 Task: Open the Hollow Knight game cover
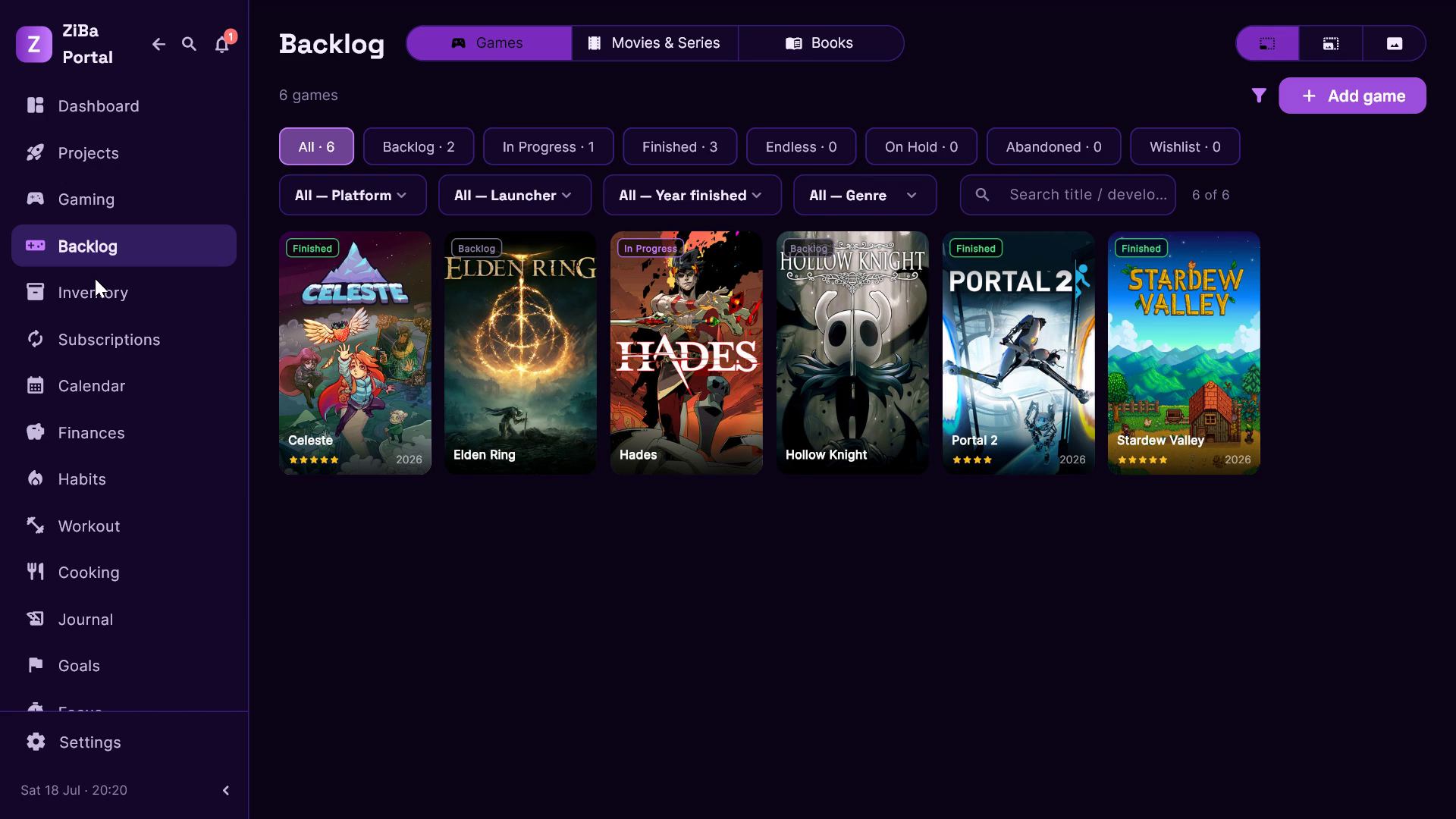(852, 353)
